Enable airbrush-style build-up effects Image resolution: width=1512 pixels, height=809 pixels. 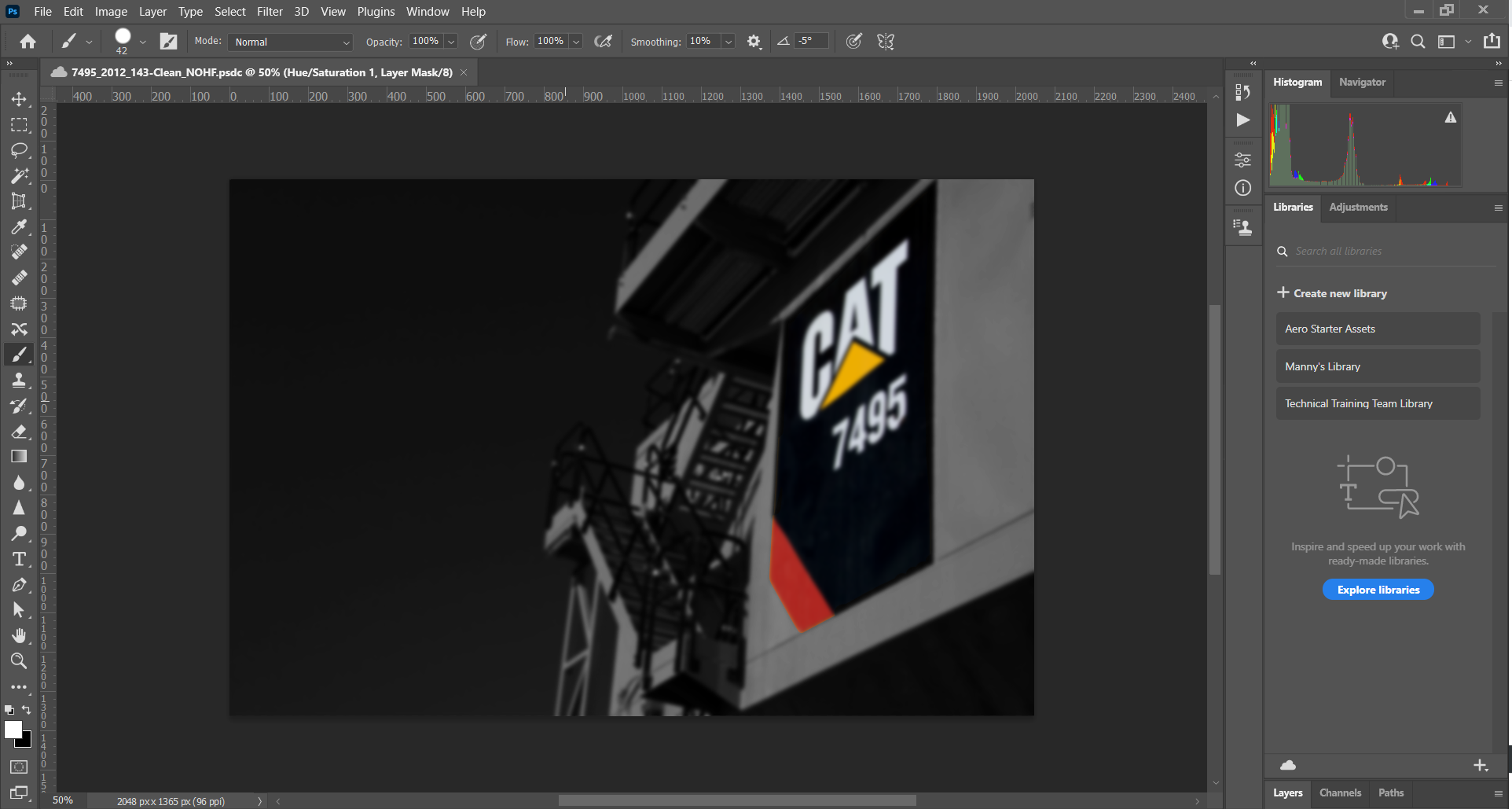pos(603,42)
